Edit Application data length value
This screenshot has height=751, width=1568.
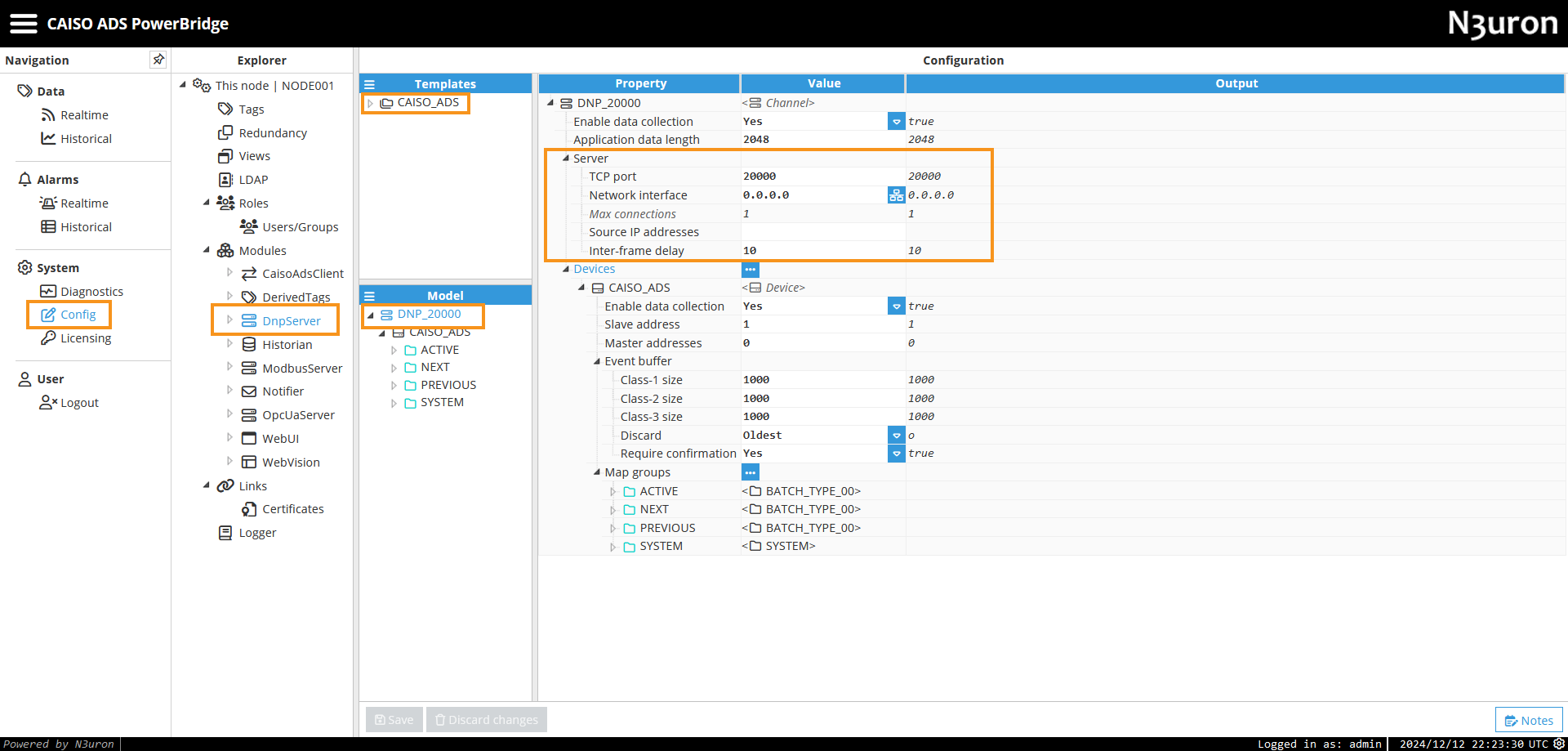(822, 140)
